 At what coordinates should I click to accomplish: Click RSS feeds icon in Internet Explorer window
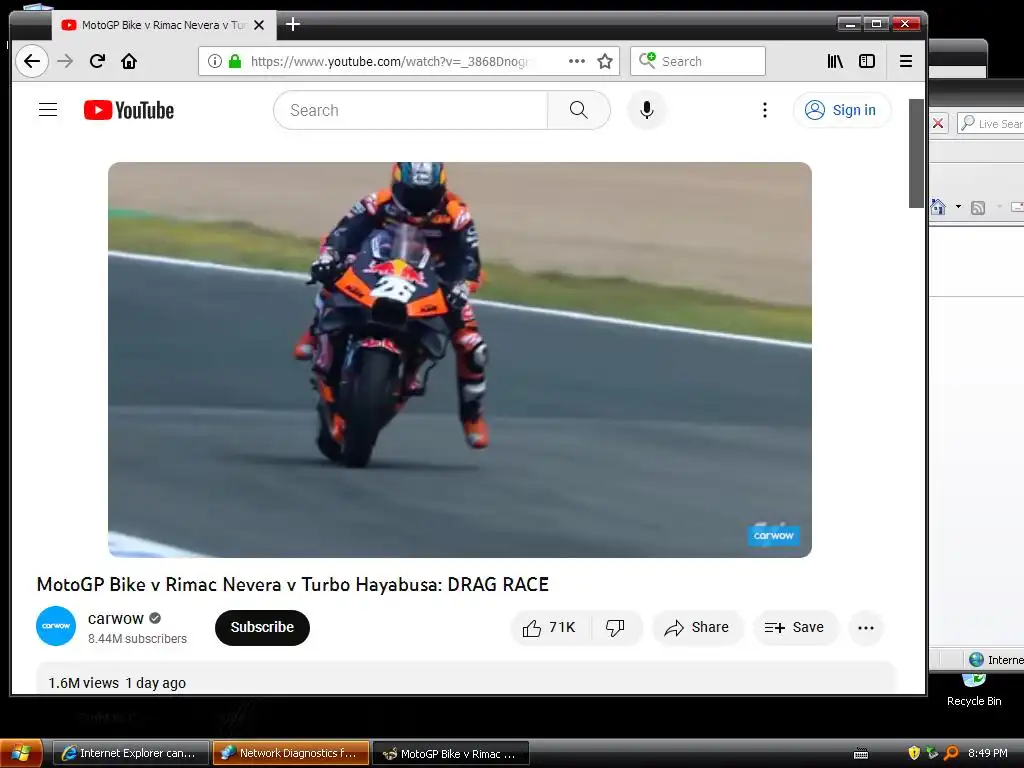978,208
